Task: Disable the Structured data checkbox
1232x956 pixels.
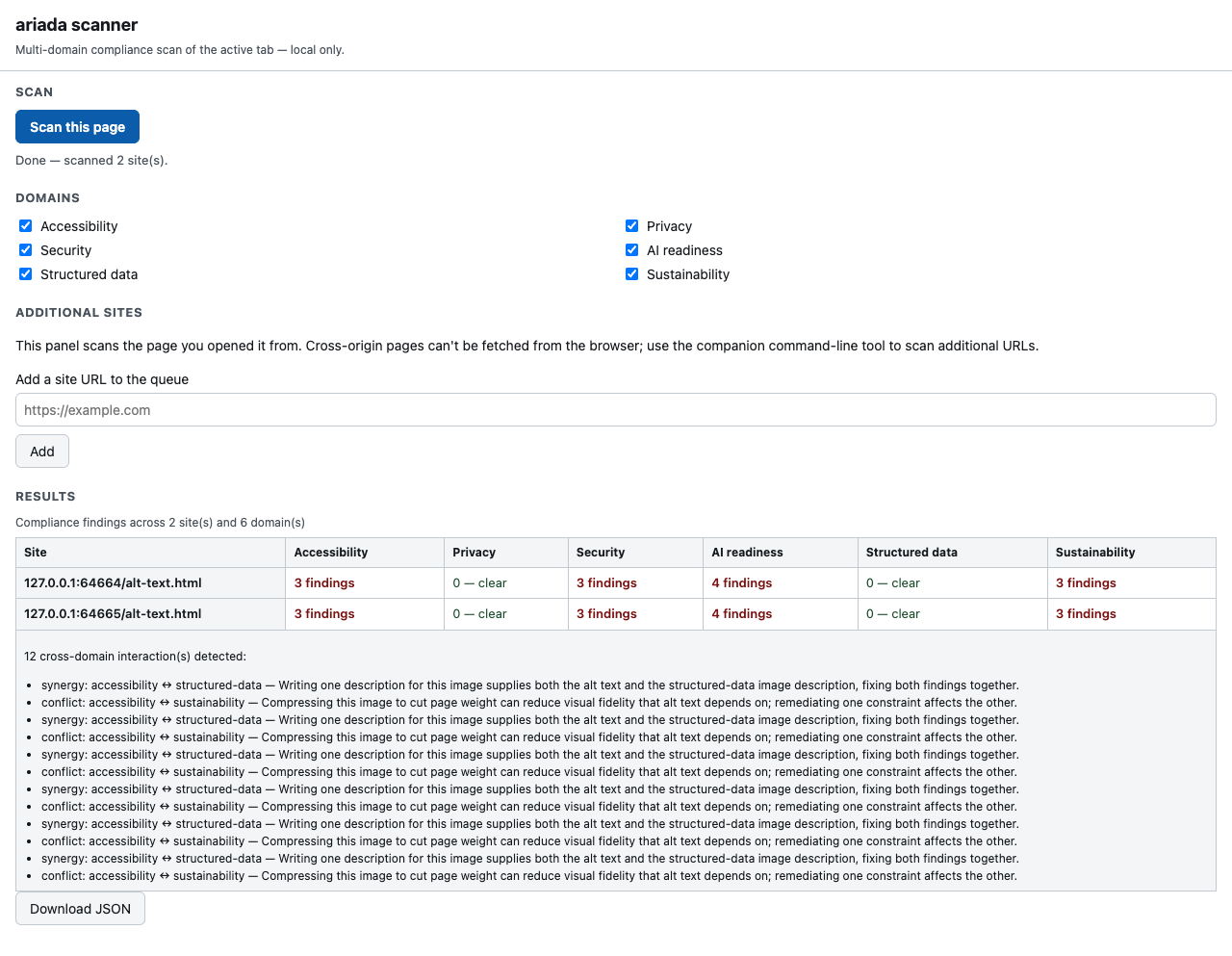Action: click(x=26, y=274)
